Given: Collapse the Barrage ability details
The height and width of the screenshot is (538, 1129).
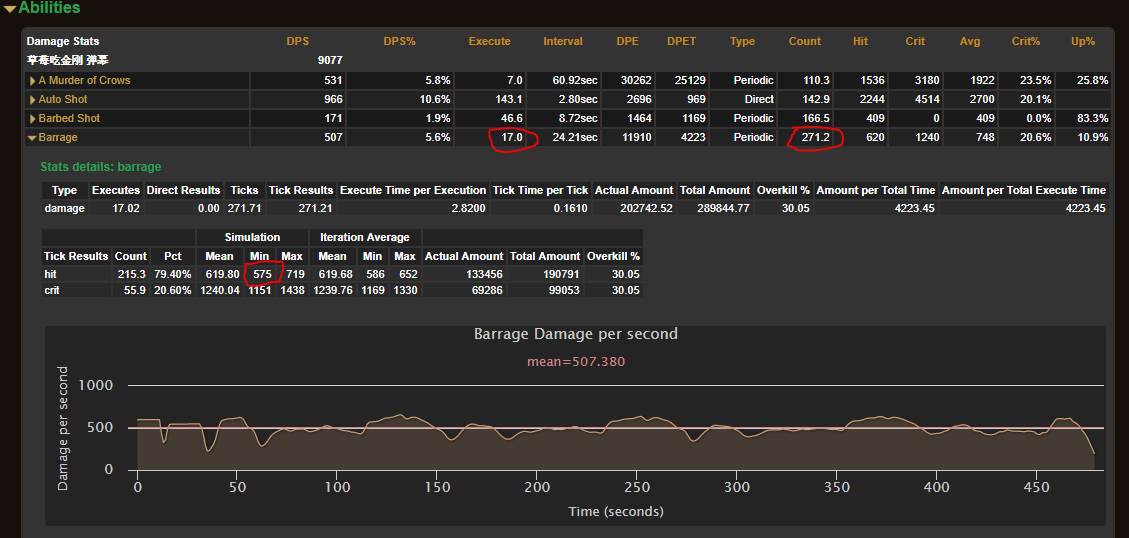Looking at the screenshot, I should pyautogui.click(x=57, y=137).
